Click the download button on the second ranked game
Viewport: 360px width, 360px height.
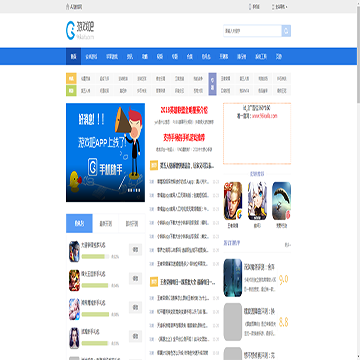(x=135, y=278)
